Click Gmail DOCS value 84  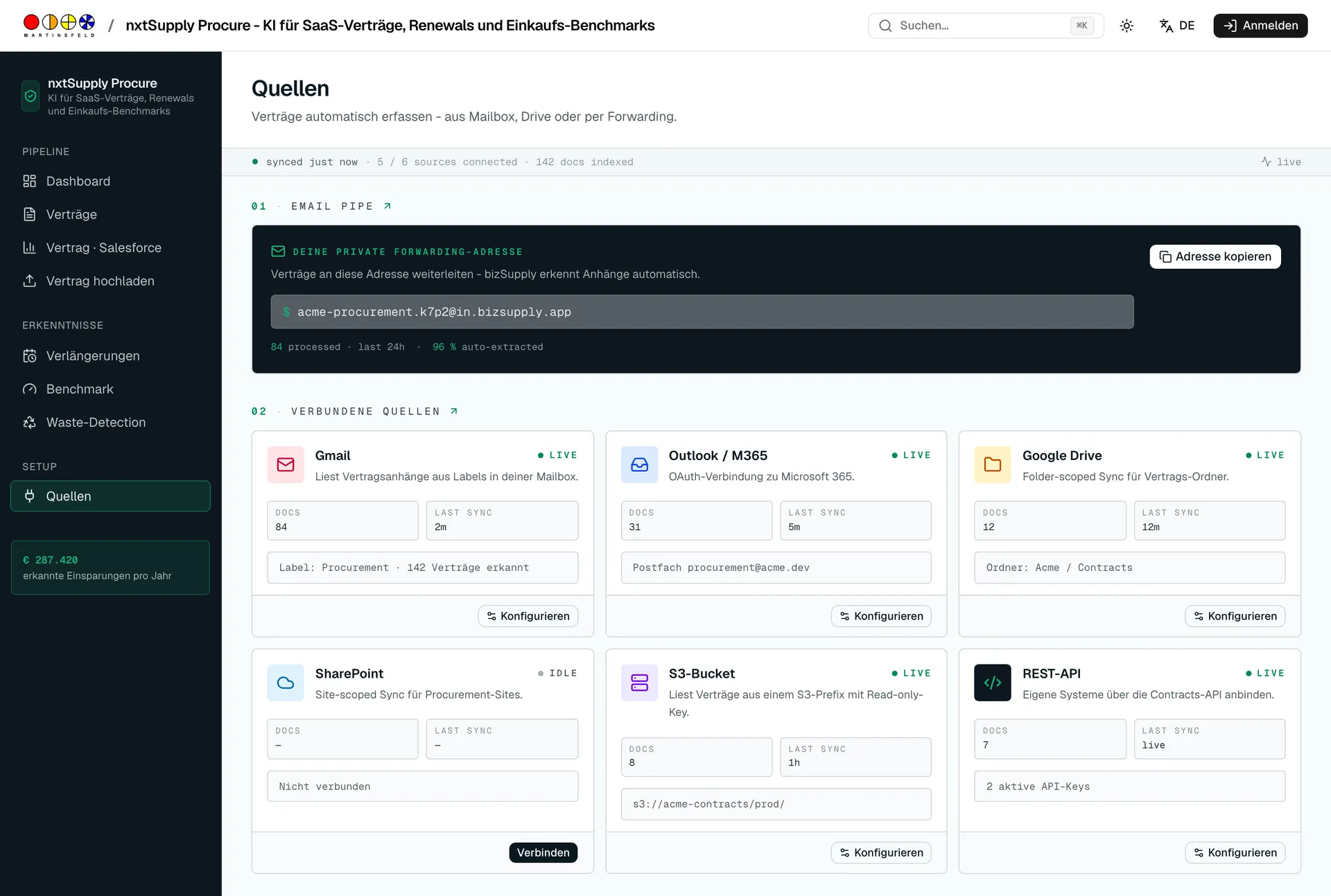281,527
